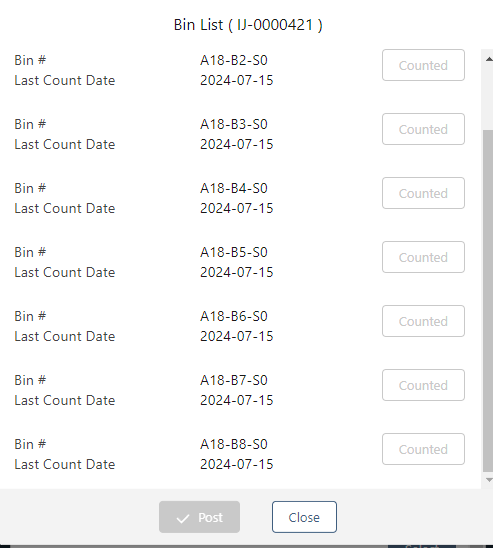Click Last Count Date label for A18-B3-S0
Image resolution: width=493 pixels, height=548 pixels.
(x=65, y=144)
